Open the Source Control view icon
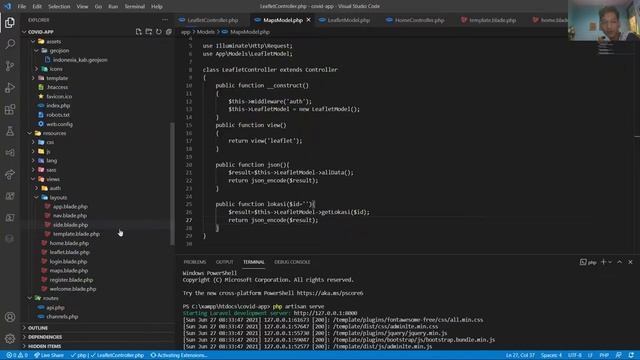Screen dimensions: 640x360 coord(10,66)
